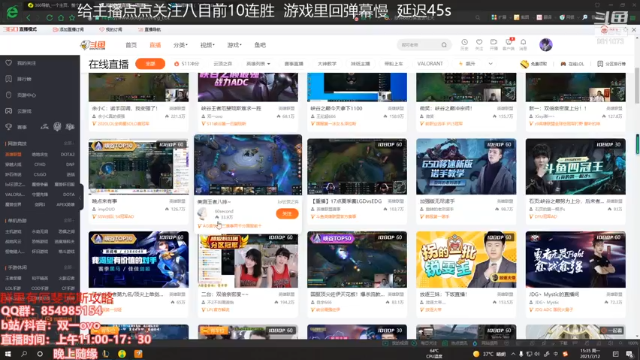Expand the 分类 category dropdown

(180, 45)
